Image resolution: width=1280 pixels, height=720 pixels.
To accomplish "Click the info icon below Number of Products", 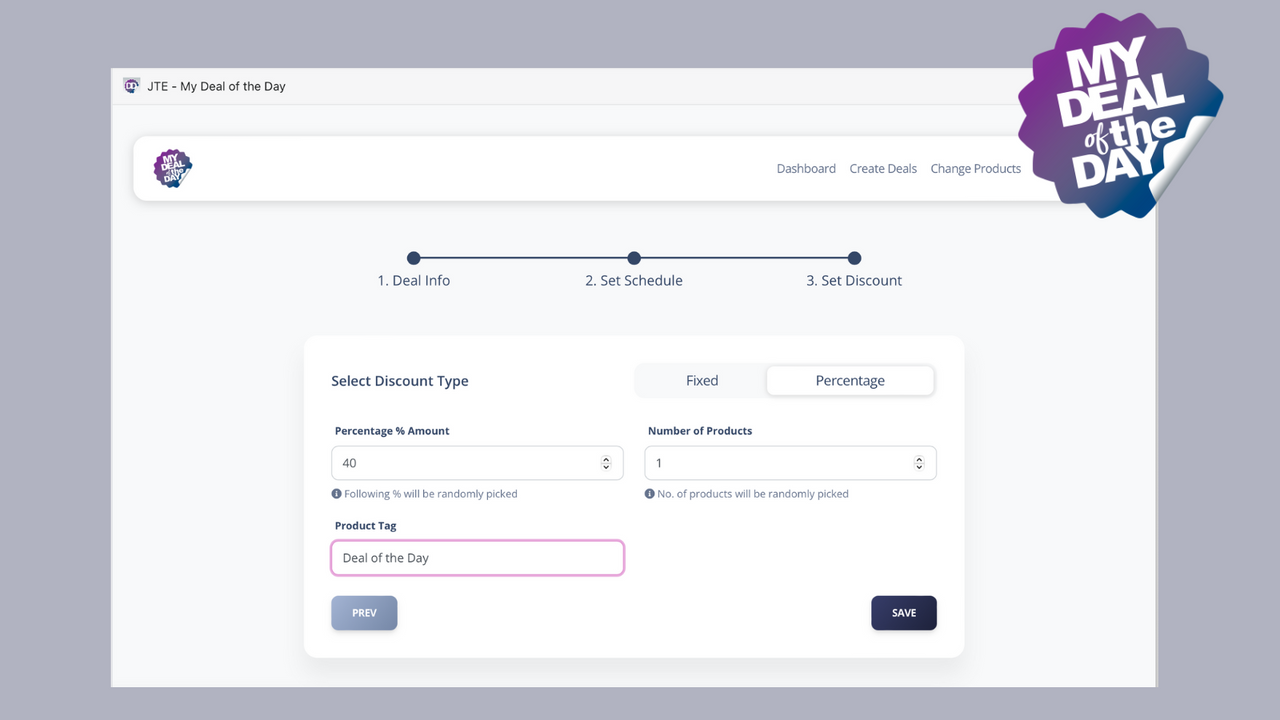I will (x=650, y=493).
